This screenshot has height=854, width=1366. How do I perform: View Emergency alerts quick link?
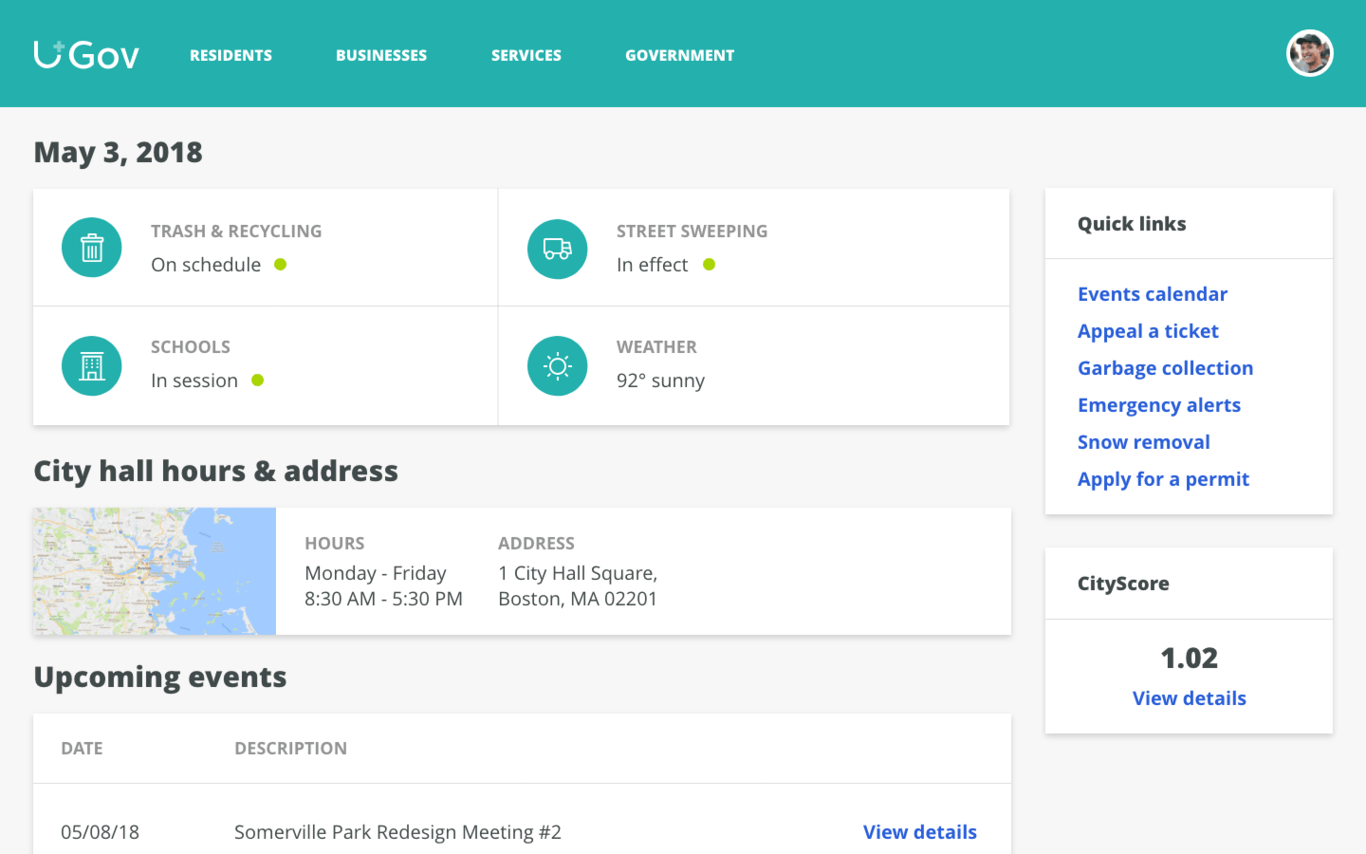(x=1159, y=405)
